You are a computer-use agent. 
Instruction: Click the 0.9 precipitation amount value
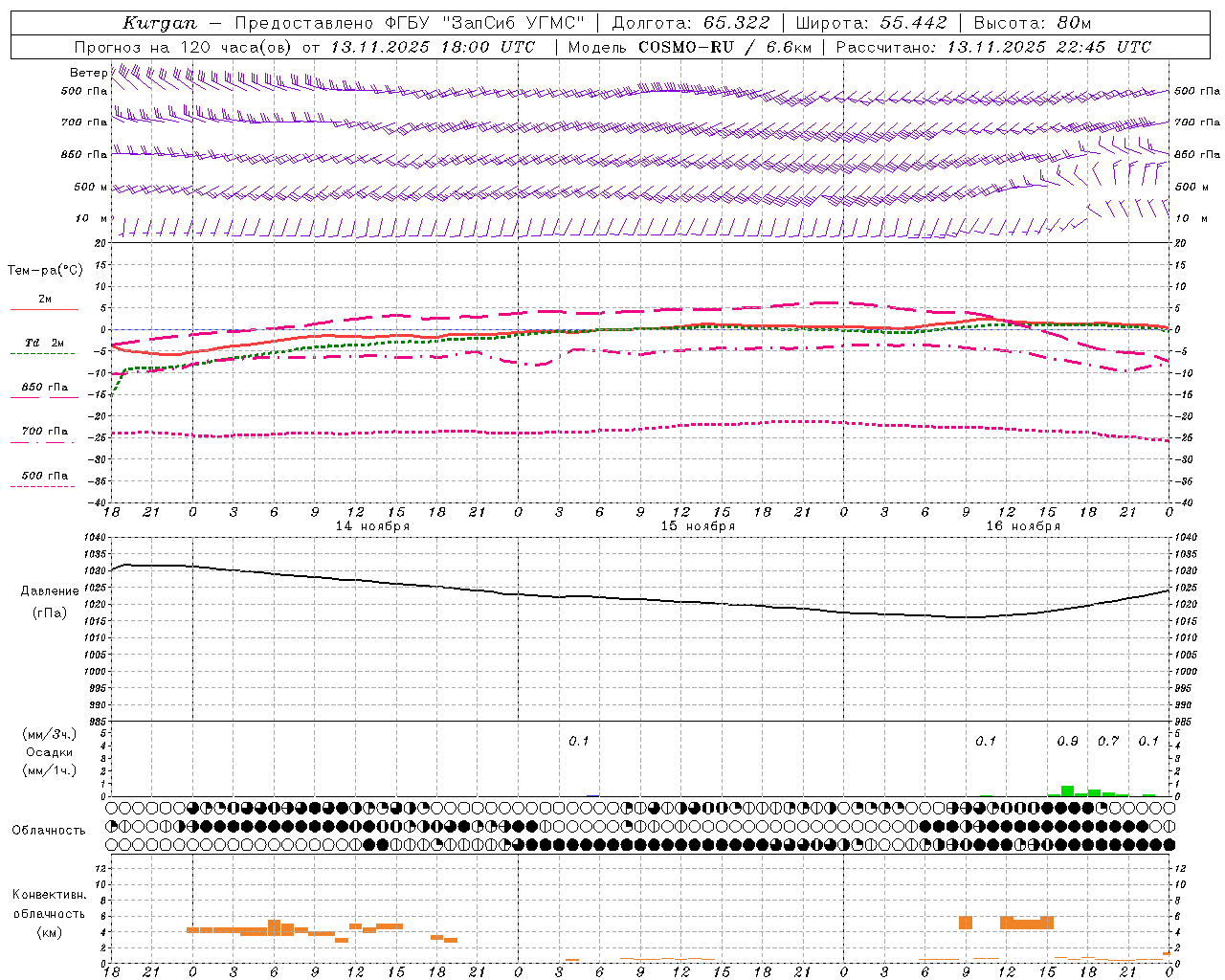pyautogui.click(x=1067, y=742)
